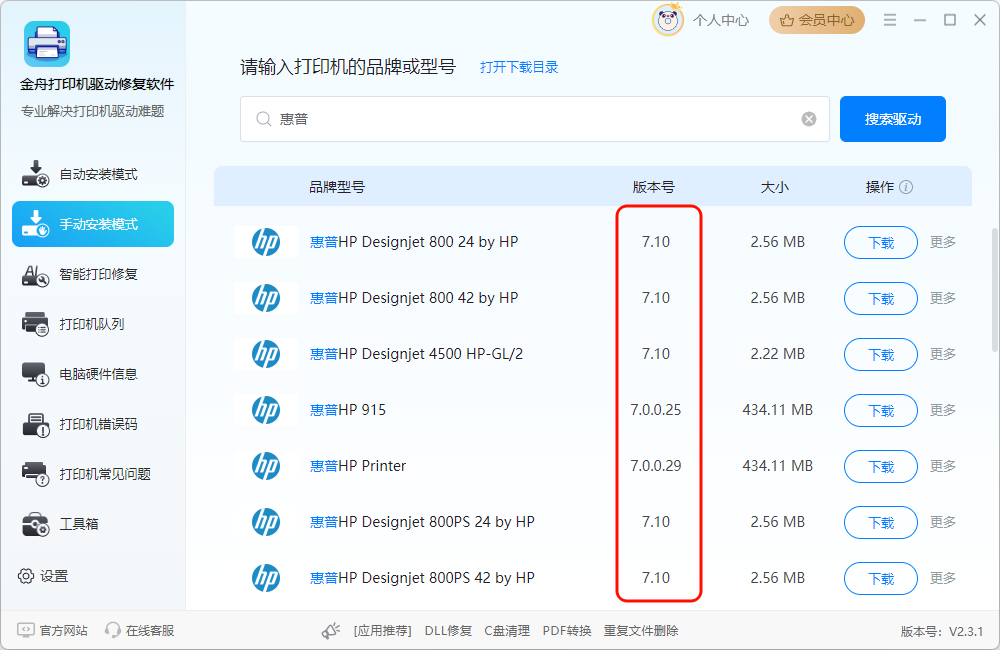The image size is (1000, 650).
Task: Download driver for Designjet 800PS 42
Action: tap(881, 579)
